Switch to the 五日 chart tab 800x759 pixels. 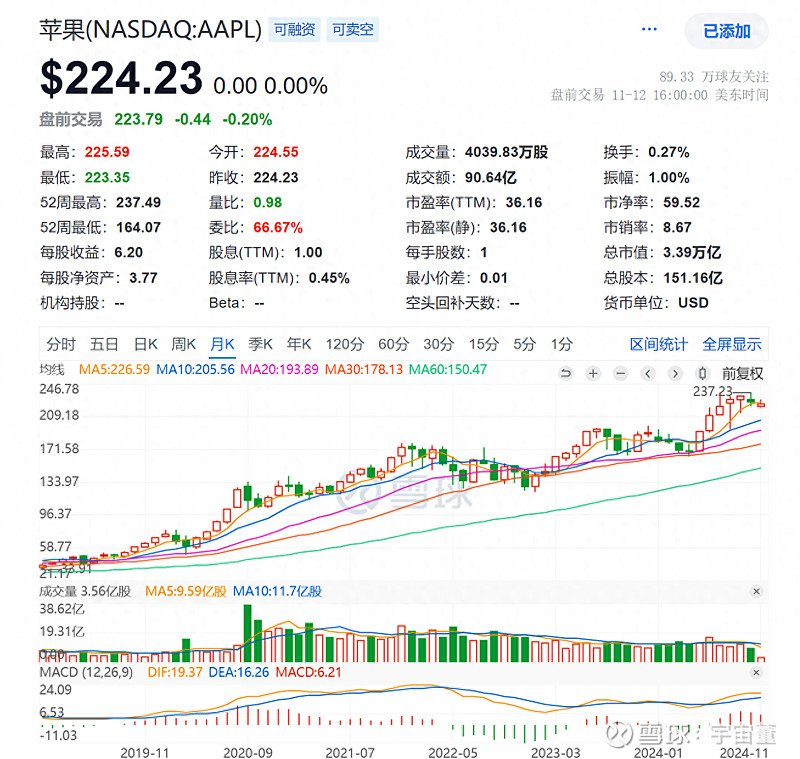pos(104,344)
